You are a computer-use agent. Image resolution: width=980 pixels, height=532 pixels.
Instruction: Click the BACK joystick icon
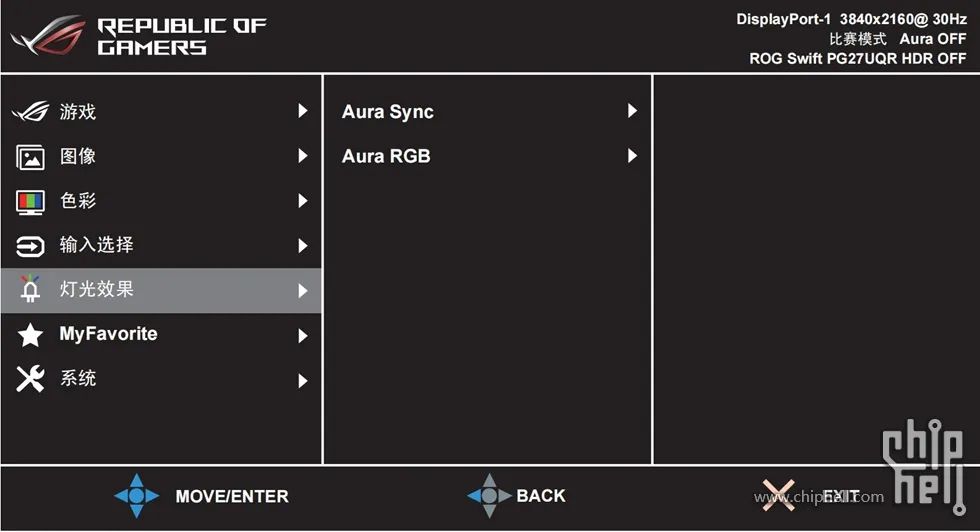pos(489,496)
